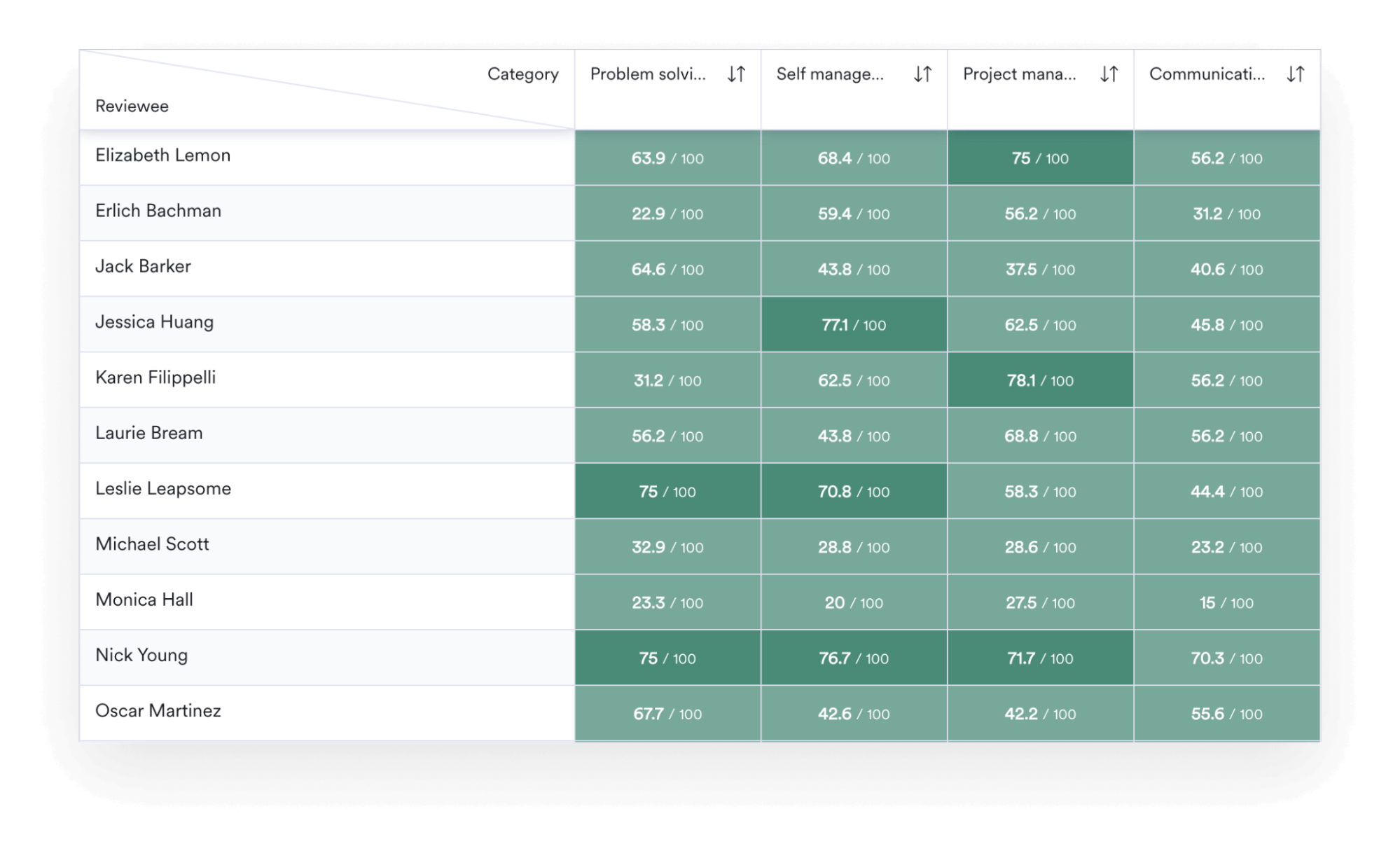Select Jessica Huang's 77.1 Self management score cell
Image resolution: width=1400 pixels, height=851 pixels.
coord(854,324)
